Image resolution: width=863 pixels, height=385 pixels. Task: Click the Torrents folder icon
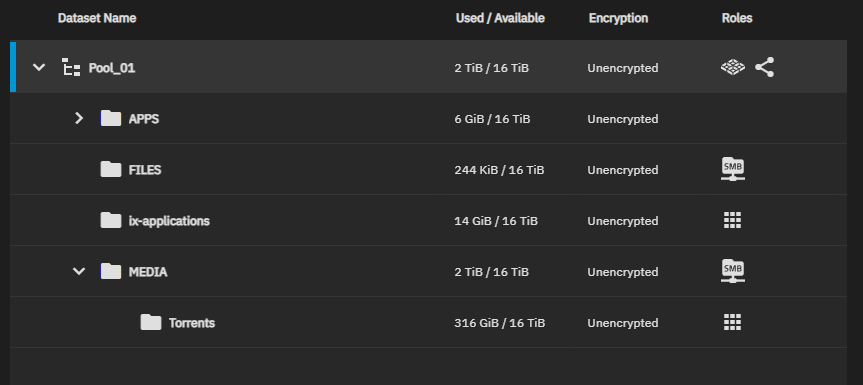151,322
